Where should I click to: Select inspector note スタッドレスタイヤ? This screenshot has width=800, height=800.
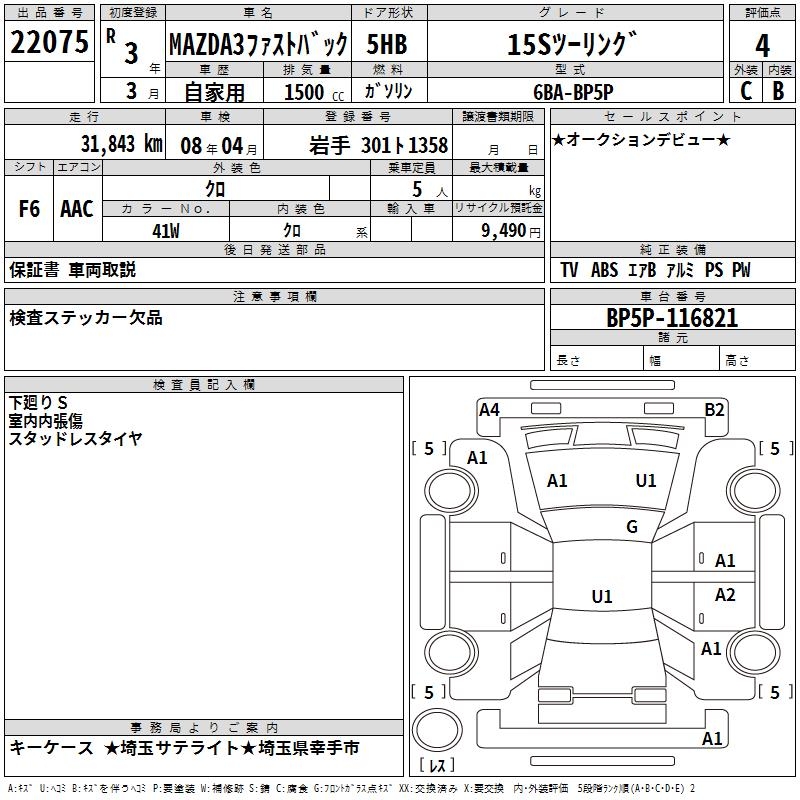coord(76,438)
